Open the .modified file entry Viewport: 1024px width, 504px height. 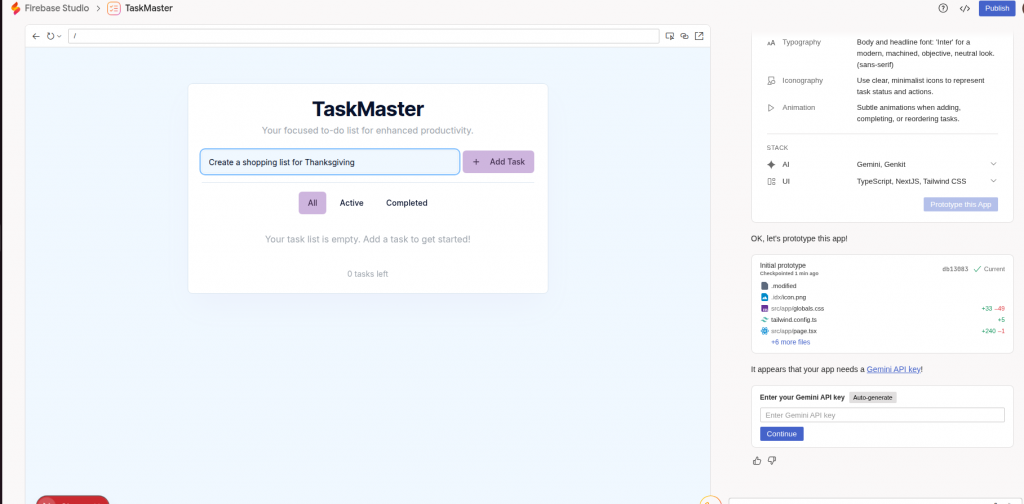784,286
